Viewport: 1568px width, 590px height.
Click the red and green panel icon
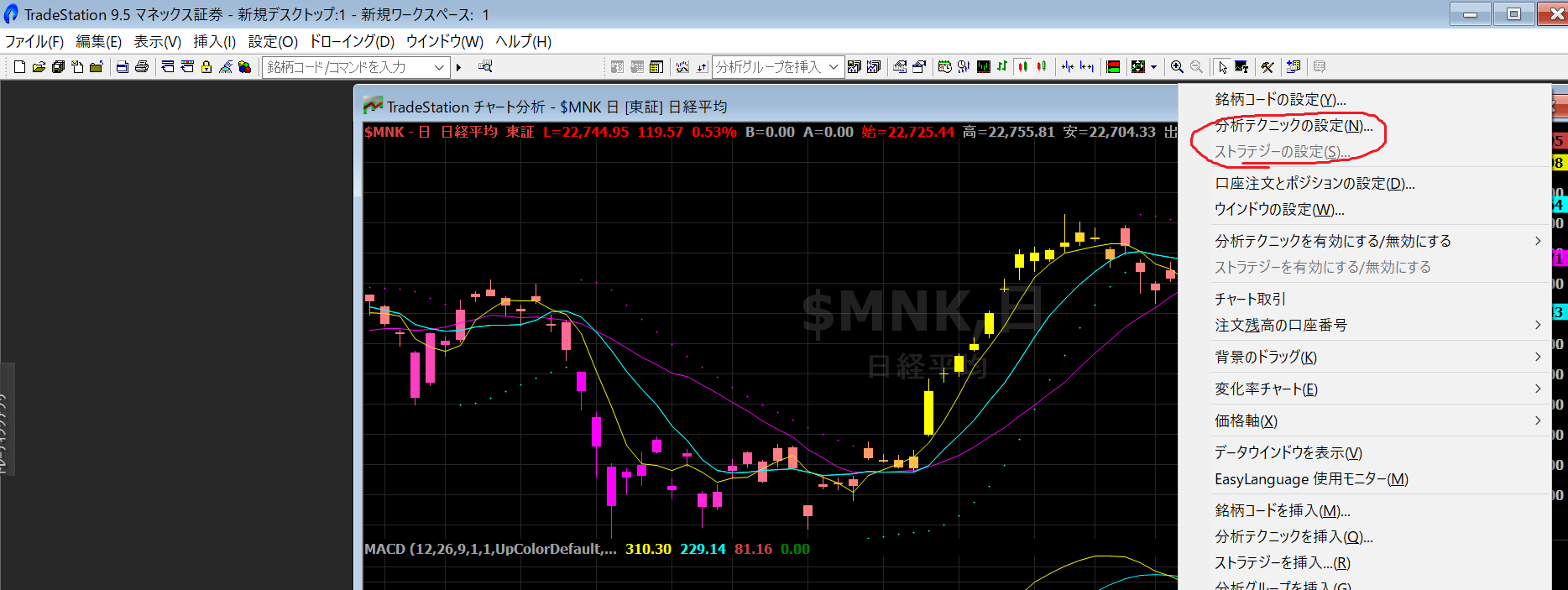[1113, 67]
